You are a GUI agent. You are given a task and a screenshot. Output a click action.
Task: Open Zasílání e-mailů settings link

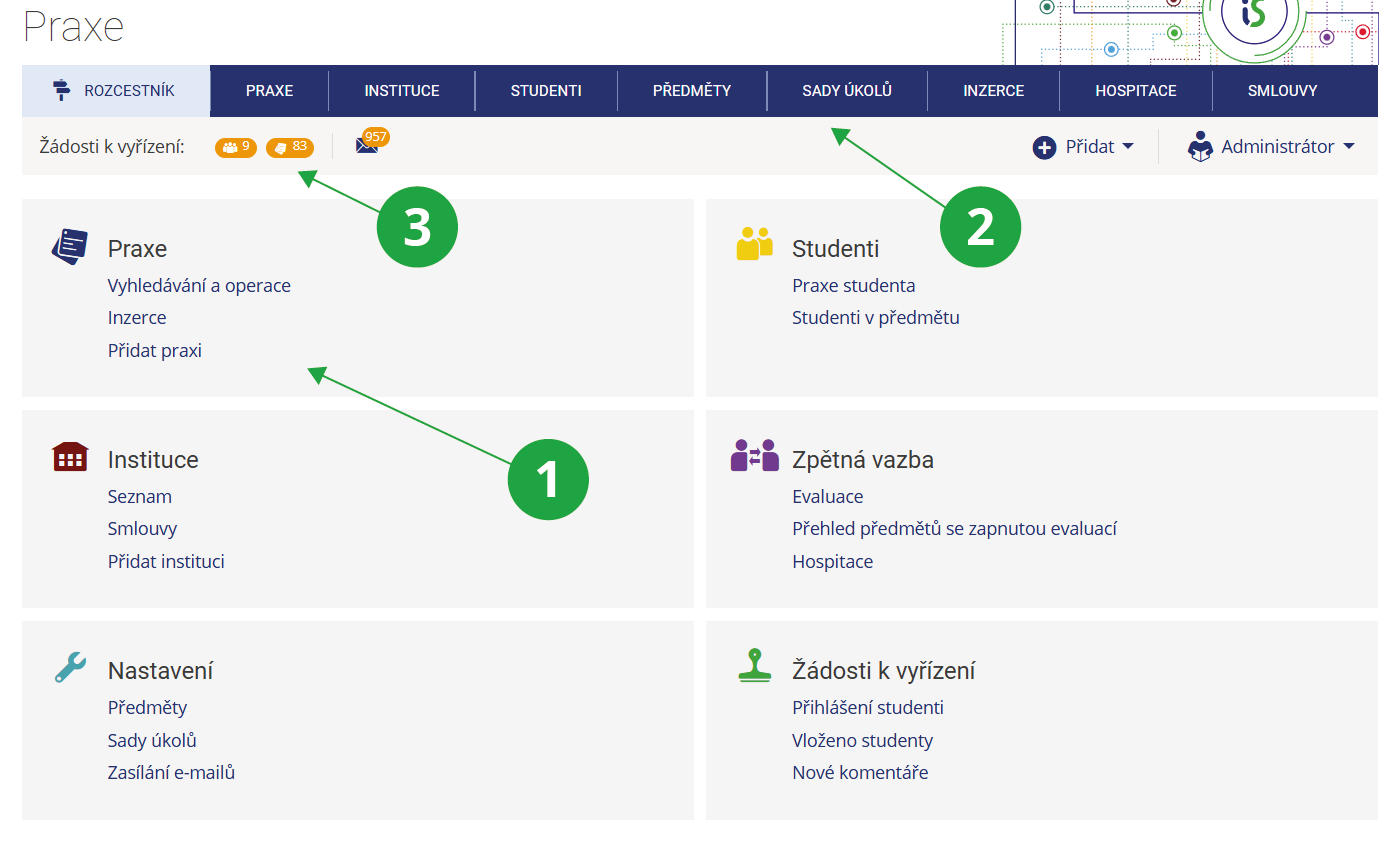pos(171,773)
